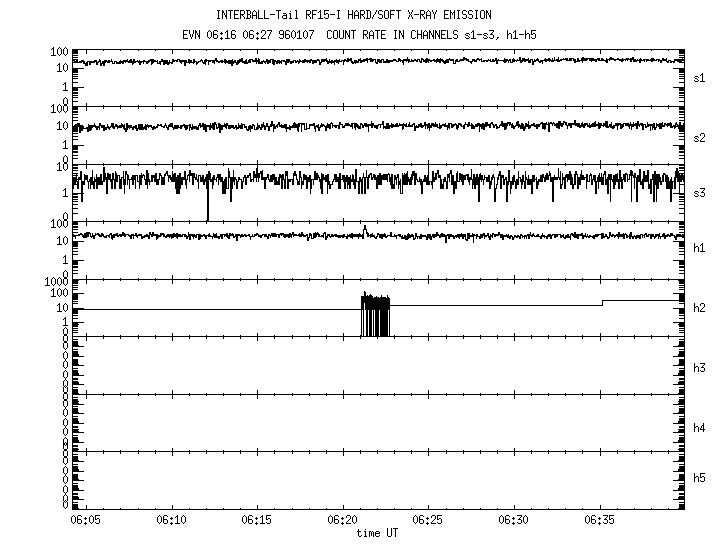The image size is (720, 550).
Task: Select the s2 channel label
Action: click(700, 136)
